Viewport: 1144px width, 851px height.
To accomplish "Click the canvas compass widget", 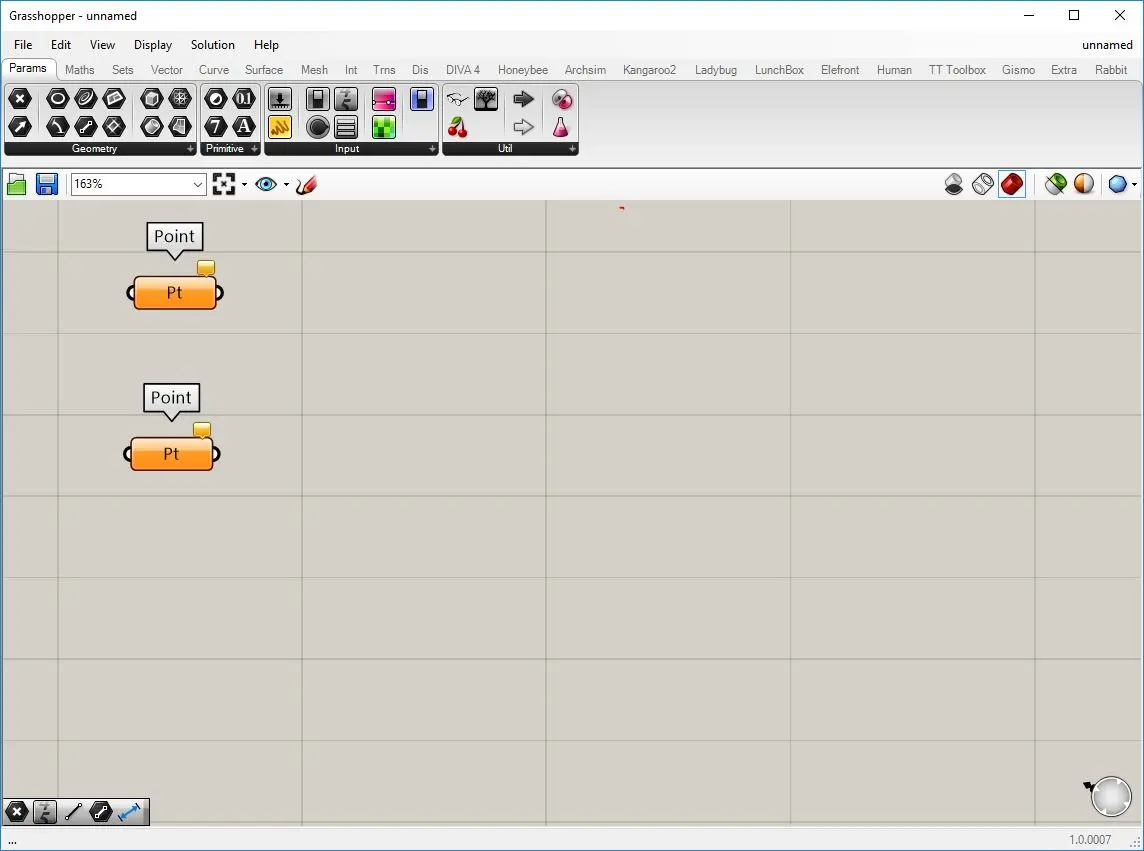I will point(1110,796).
